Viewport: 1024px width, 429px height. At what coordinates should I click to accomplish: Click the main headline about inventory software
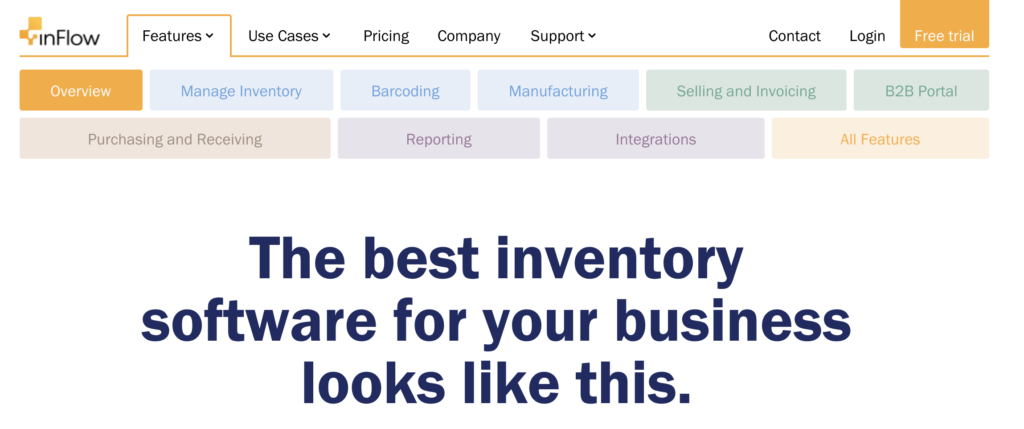tap(496, 320)
